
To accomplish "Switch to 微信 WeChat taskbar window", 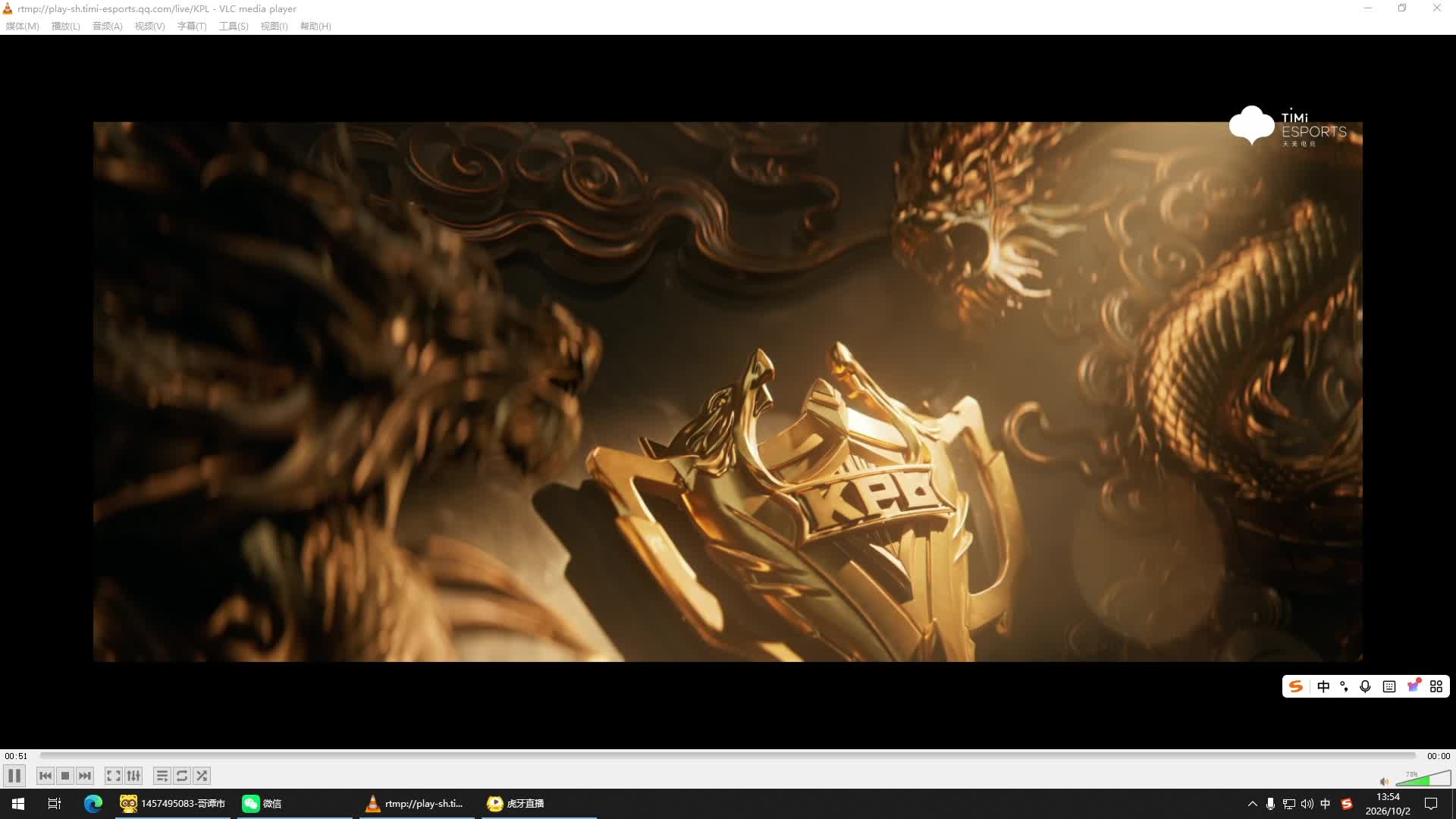I will (x=295, y=804).
